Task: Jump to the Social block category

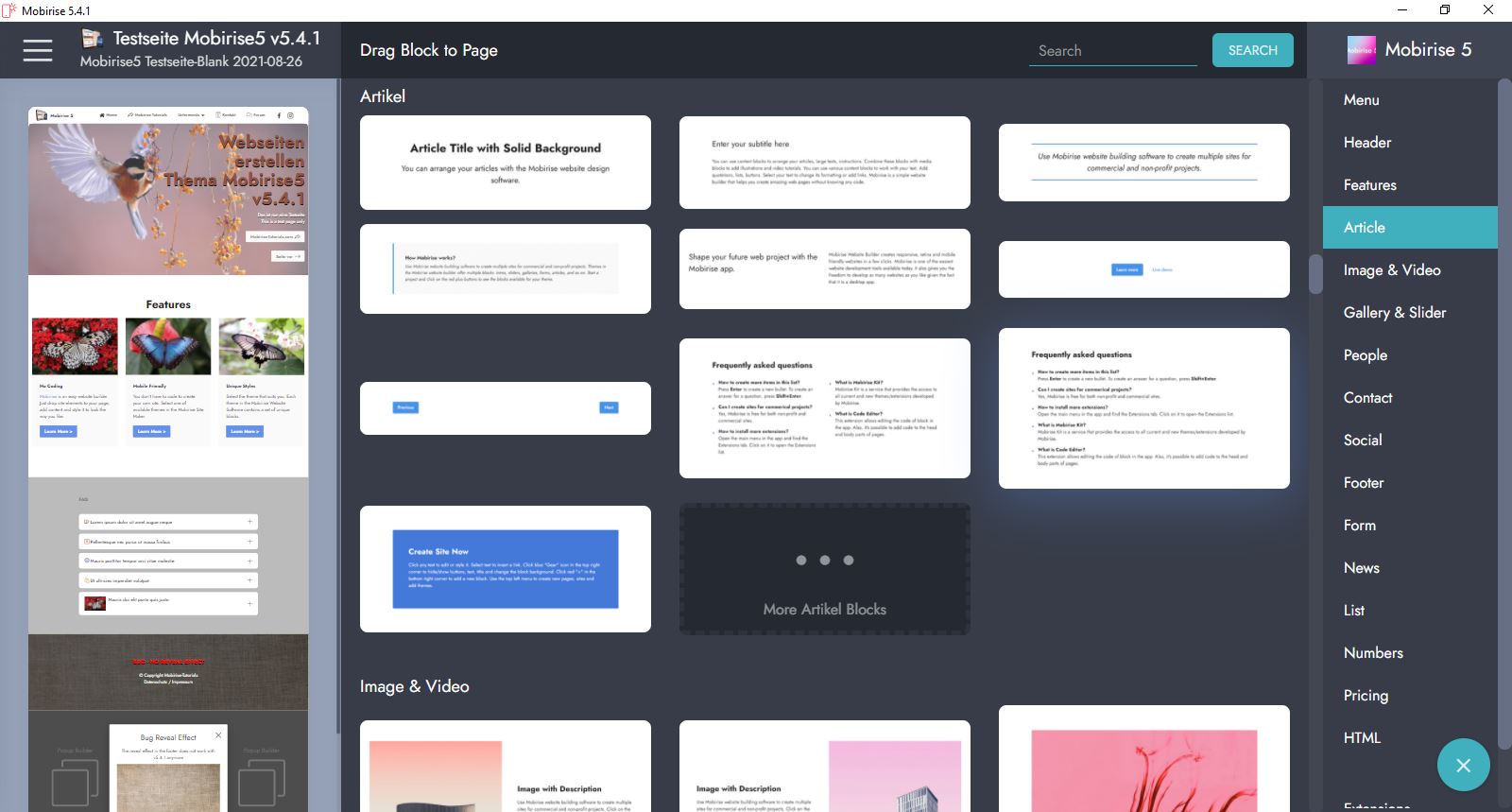Action: (1410, 440)
